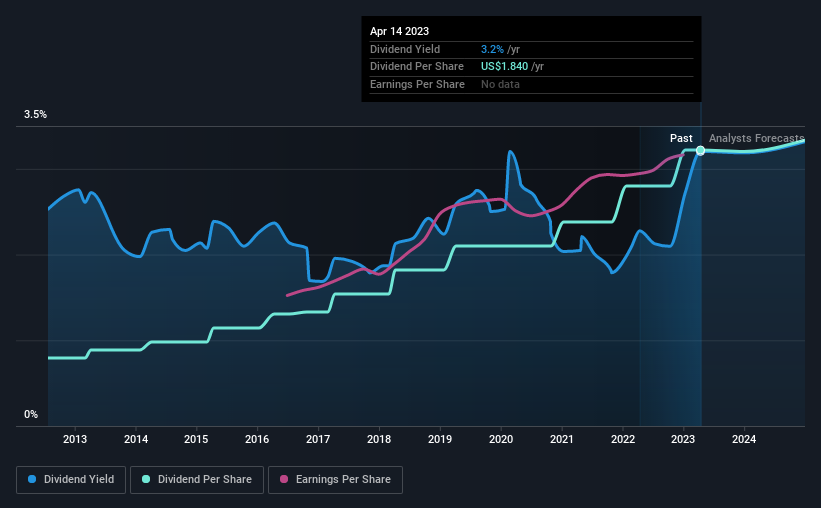
Task: Click the tooltip's Dividend Yield row label
Action: coord(405,49)
